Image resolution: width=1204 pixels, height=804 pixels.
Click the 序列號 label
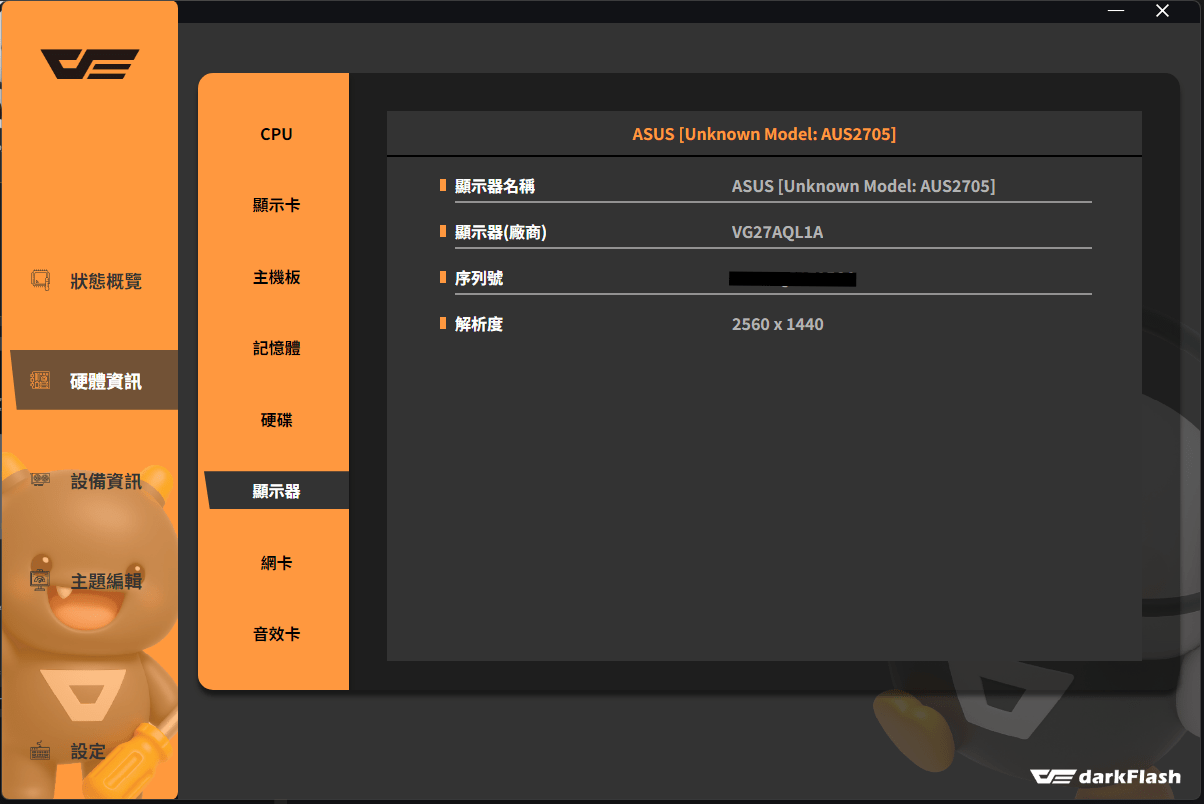[x=479, y=278]
